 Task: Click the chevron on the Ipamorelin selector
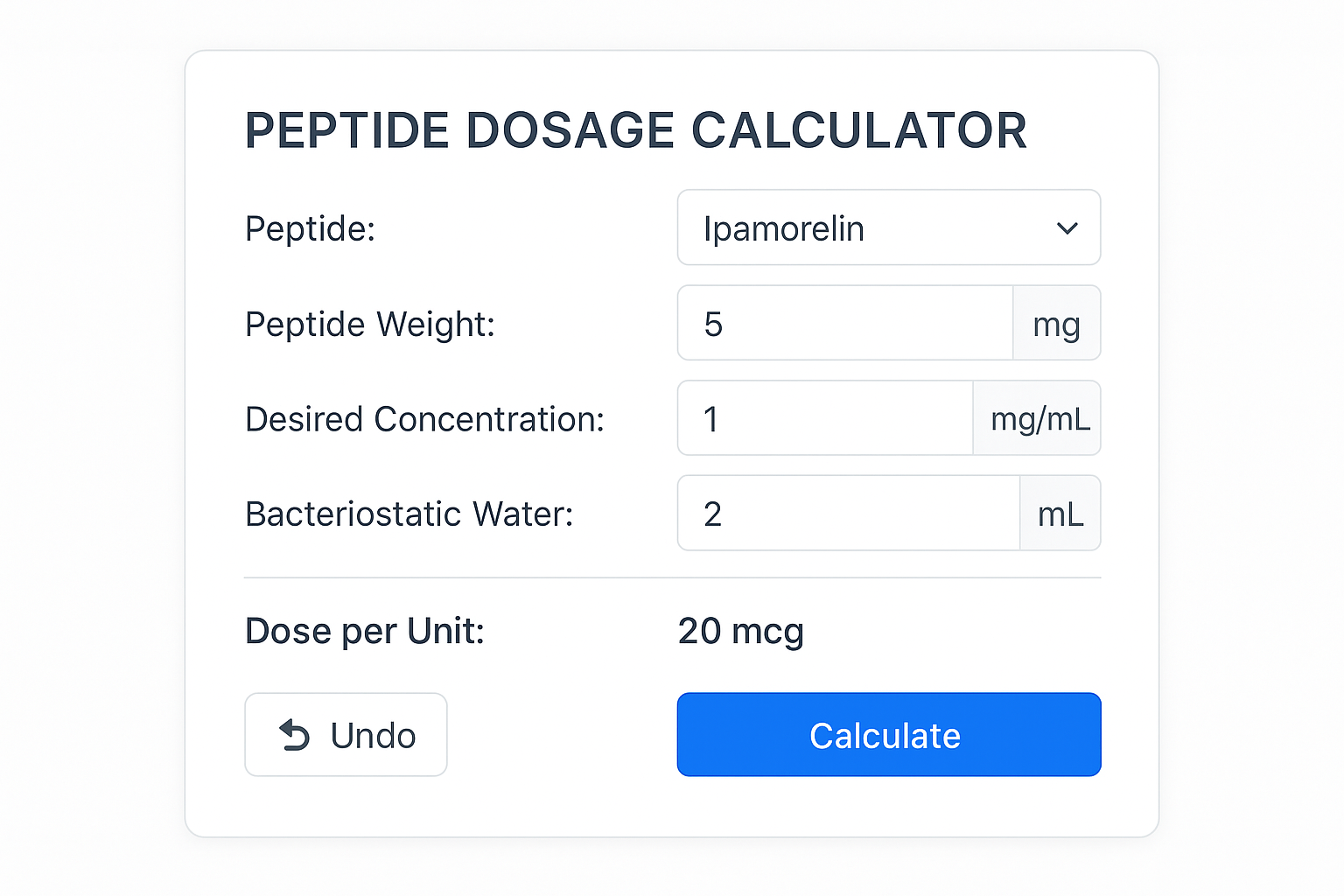(x=1067, y=227)
